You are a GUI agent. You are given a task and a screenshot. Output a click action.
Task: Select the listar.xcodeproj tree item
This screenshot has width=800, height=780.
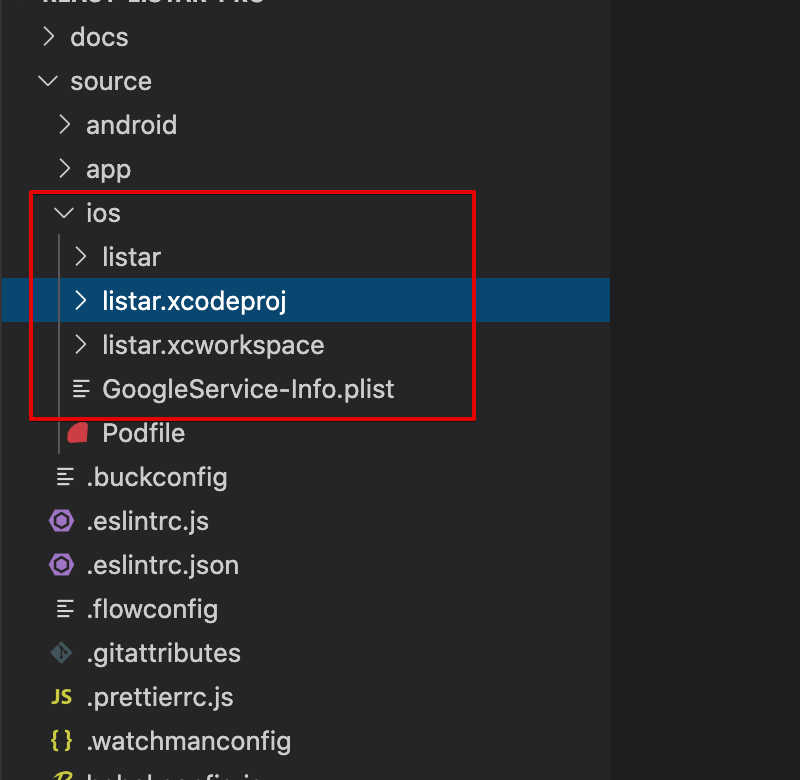pyautogui.click(x=306, y=300)
